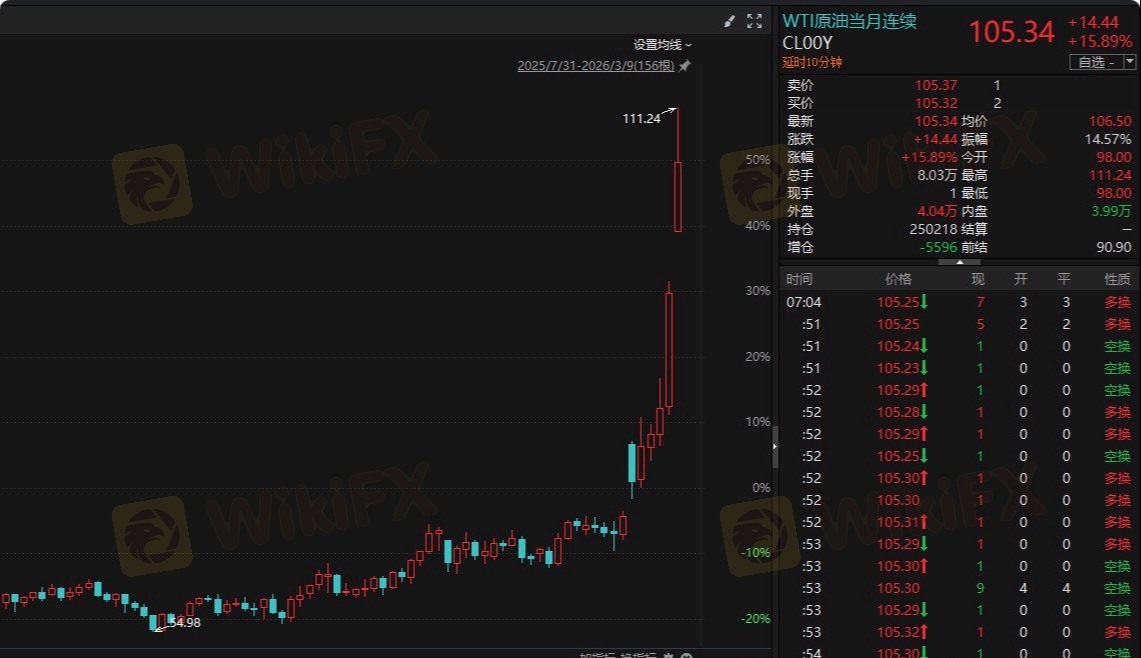Click the 外盘 value 4.04万
Screen dimensions: 1141x658
[x=937, y=211]
